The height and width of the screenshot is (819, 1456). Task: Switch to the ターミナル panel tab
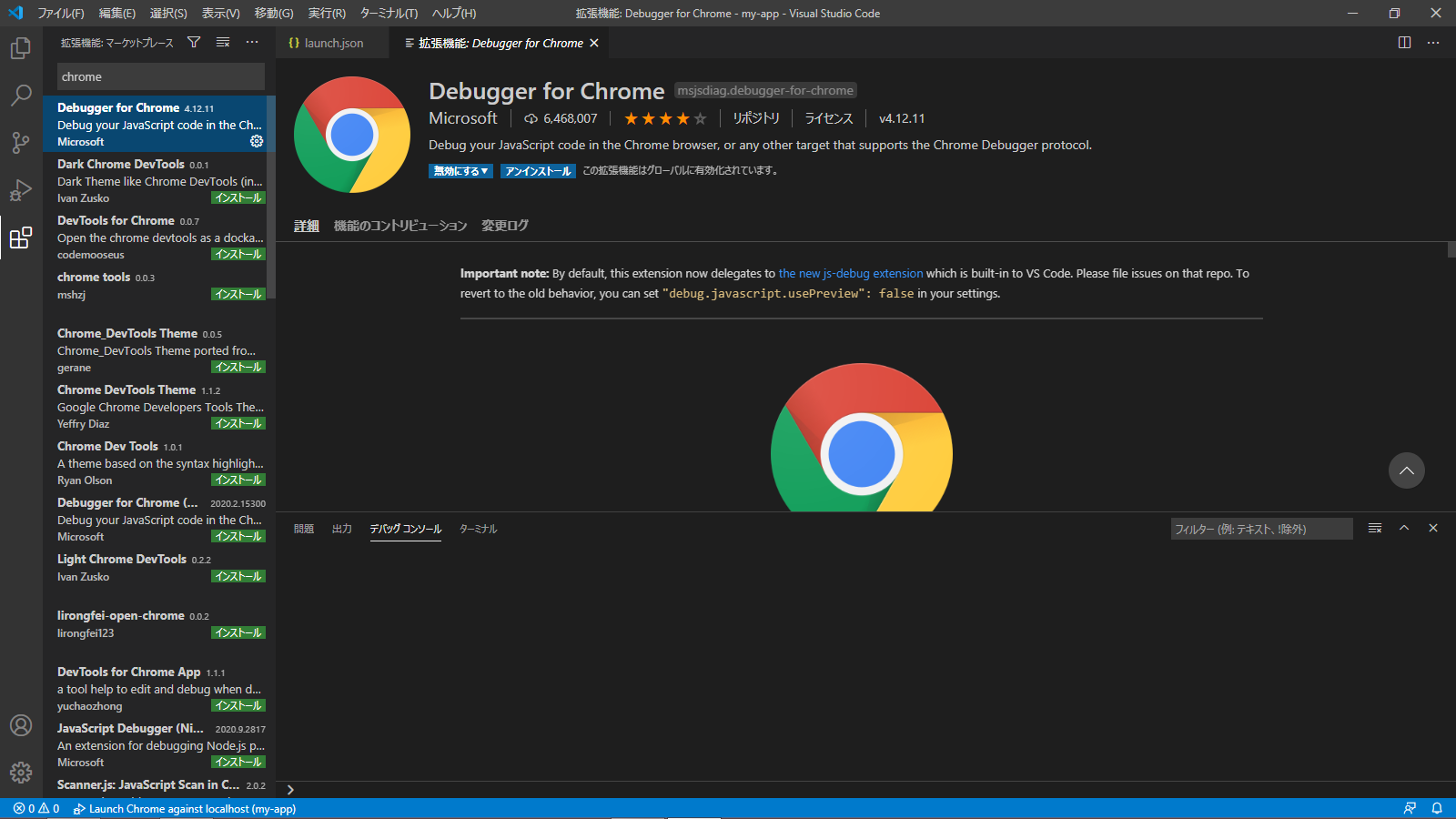[x=479, y=529]
